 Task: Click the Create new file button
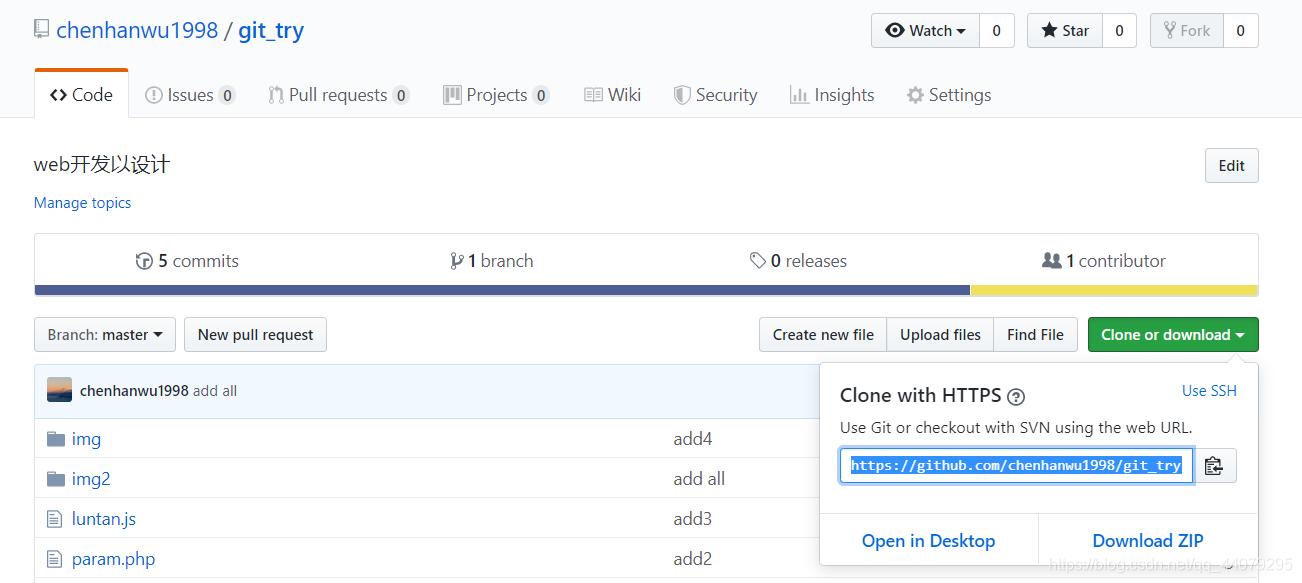point(823,335)
